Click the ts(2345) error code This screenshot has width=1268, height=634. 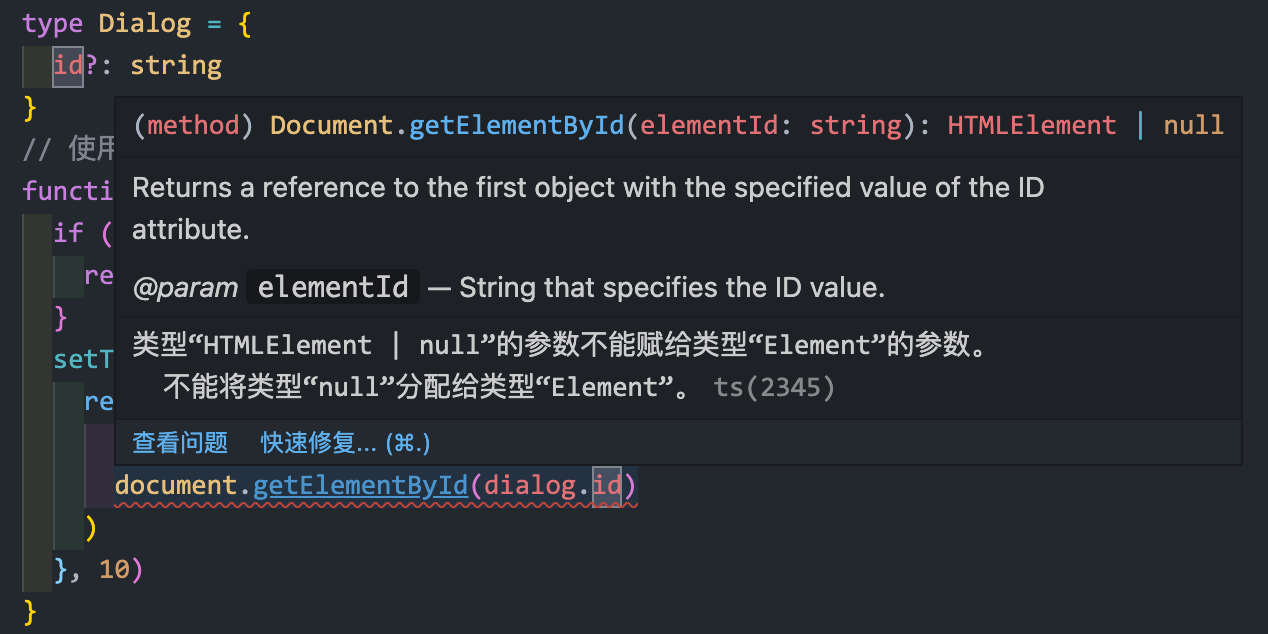(x=774, y=387)
